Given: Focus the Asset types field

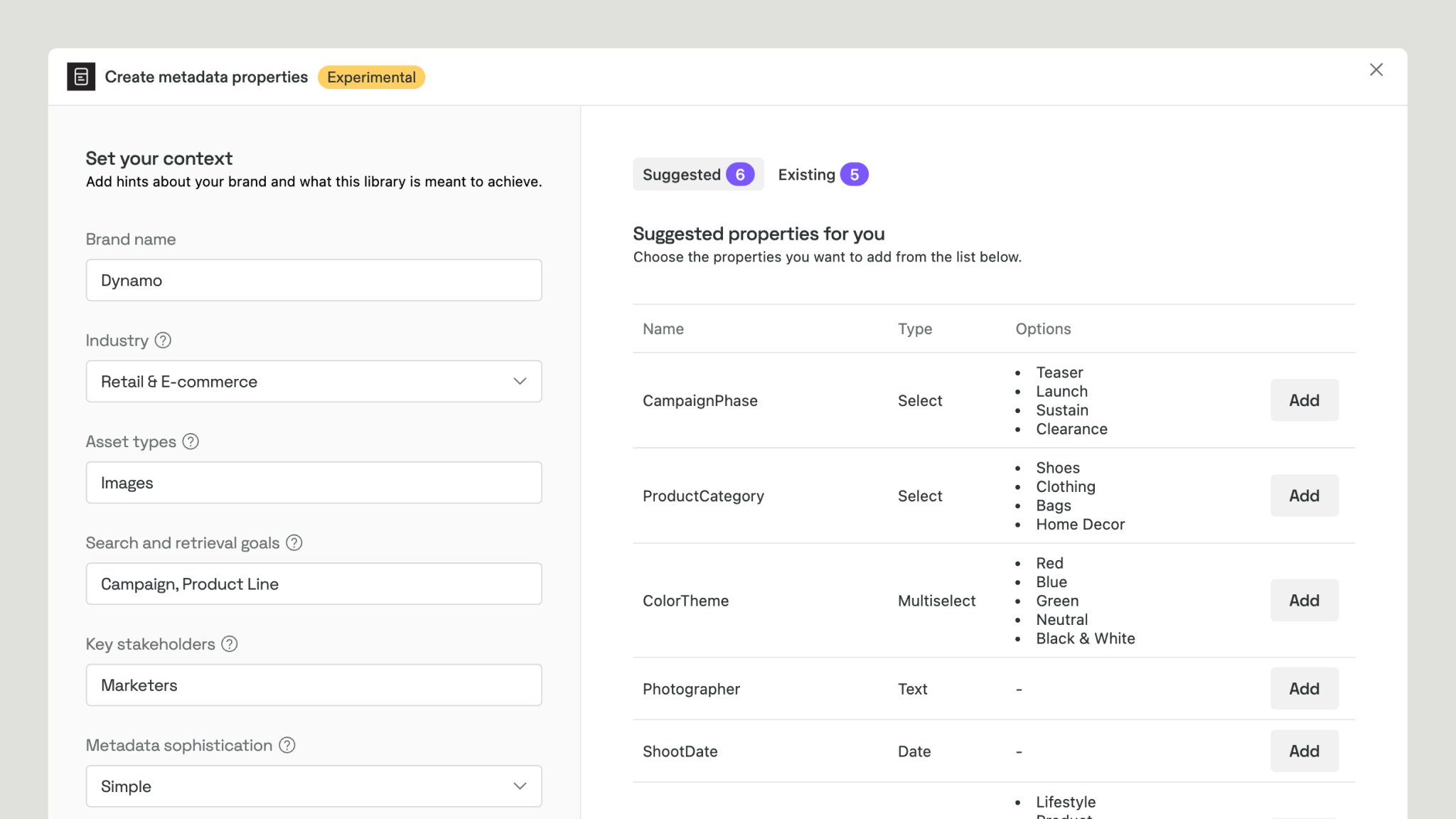Looking at the screenshot, I should click(314, 483).
